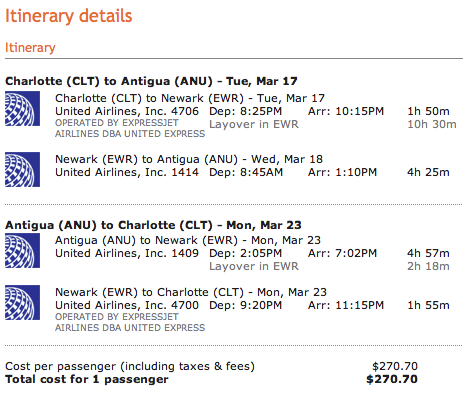The width and height of the screenshot is (463, 399).
Task: Click departure time 8:25PM
Action: pyautogui.click(x=261, y=111)
